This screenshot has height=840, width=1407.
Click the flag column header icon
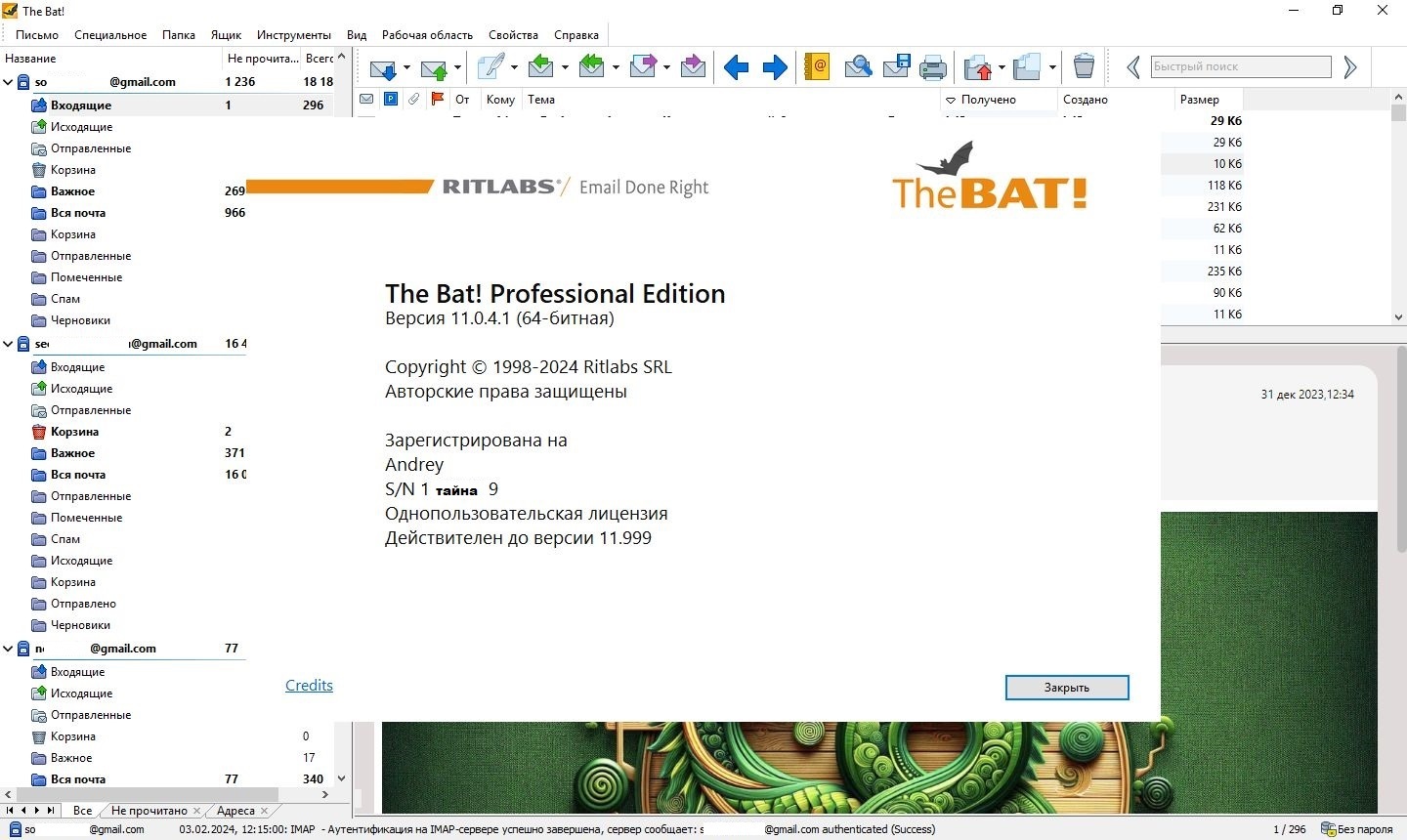[438, 99]
